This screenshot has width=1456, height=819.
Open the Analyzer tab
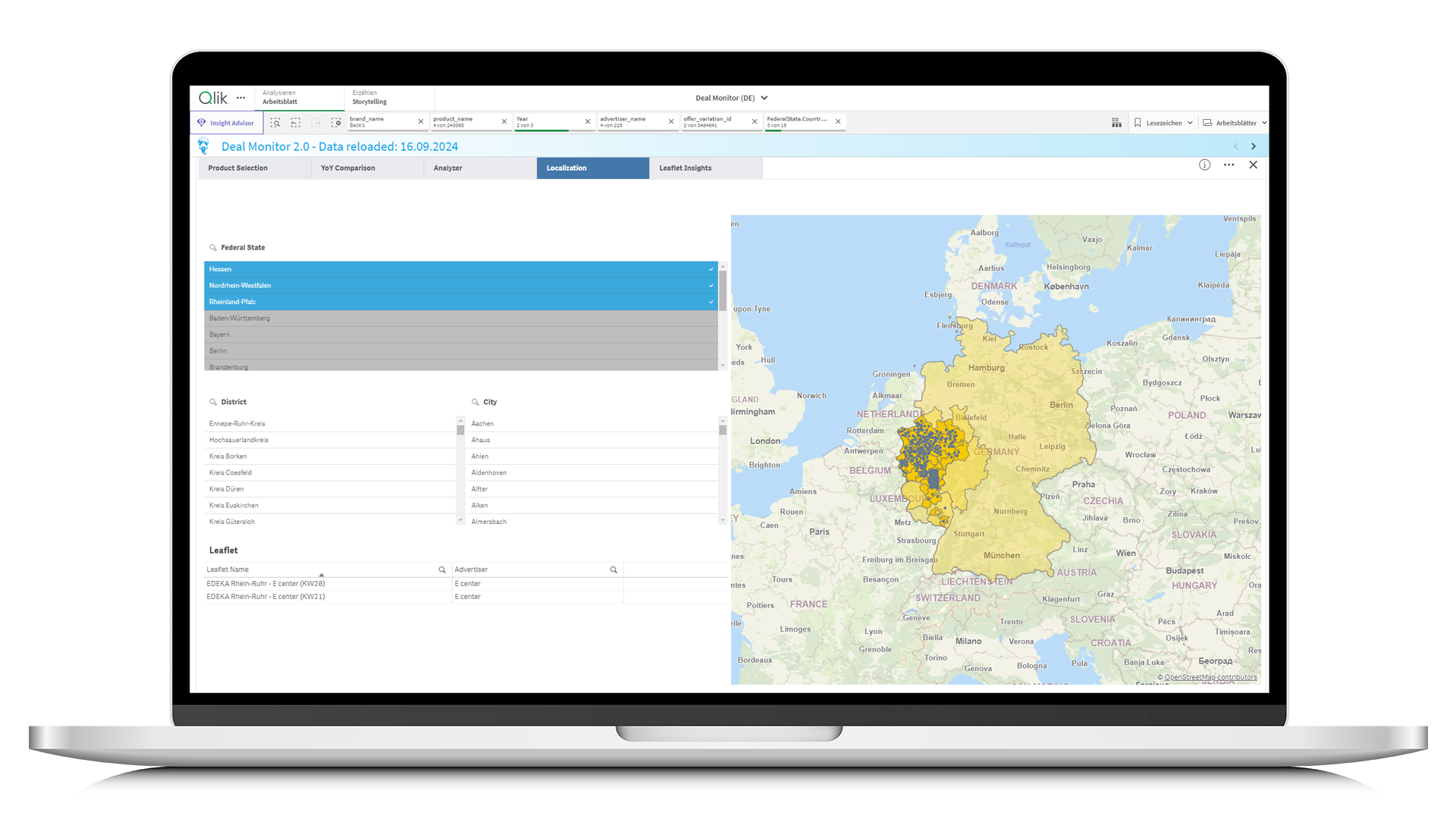coord(480,168)
